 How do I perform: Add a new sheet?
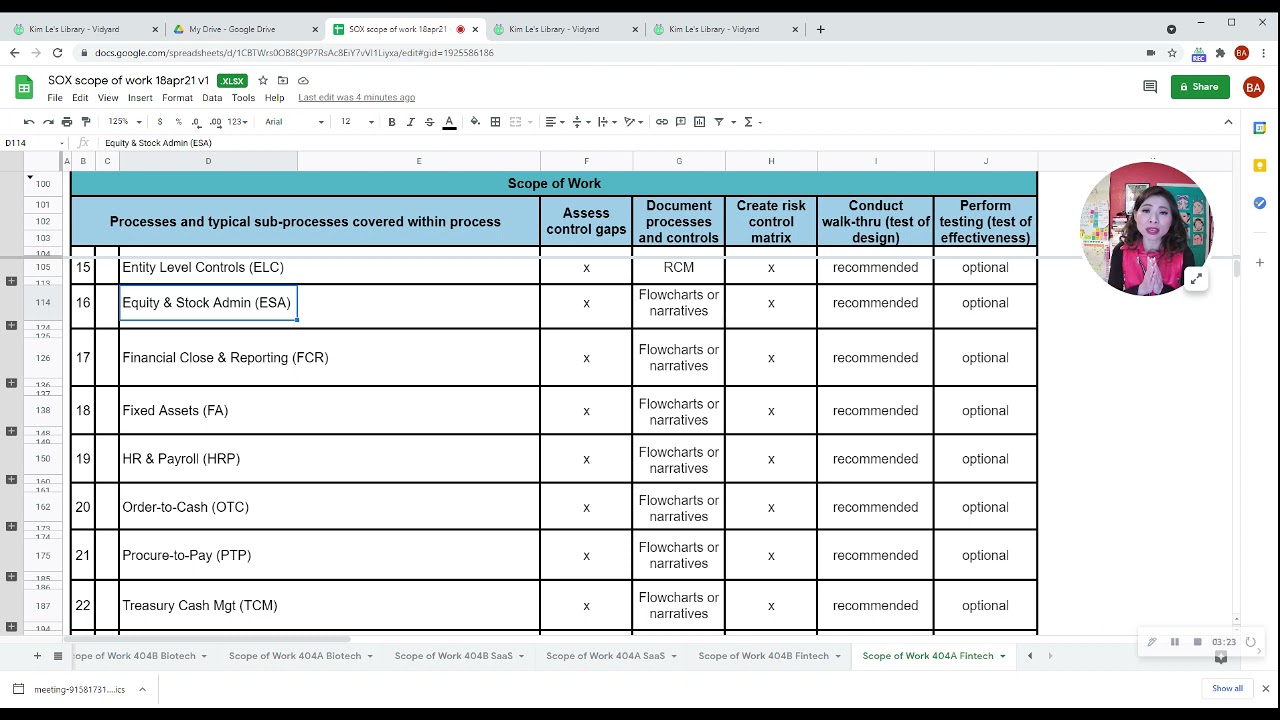(x=37, y=656)
